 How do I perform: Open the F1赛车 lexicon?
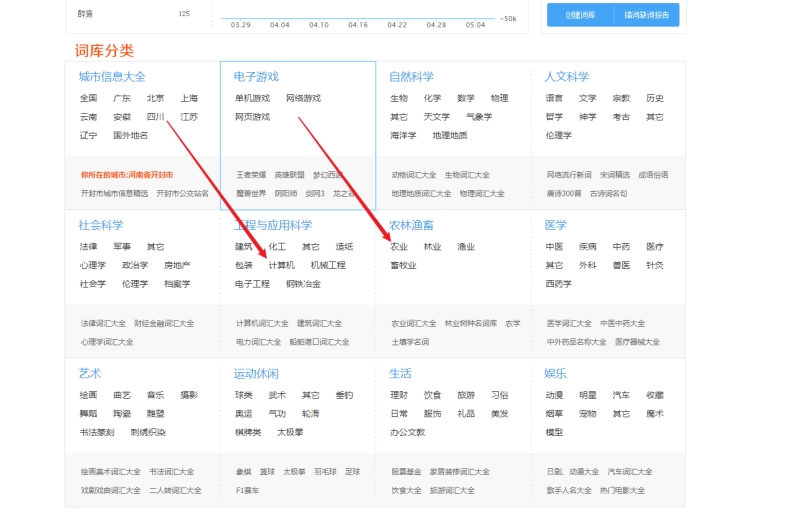pyautogui.click(x=247, y=490)
